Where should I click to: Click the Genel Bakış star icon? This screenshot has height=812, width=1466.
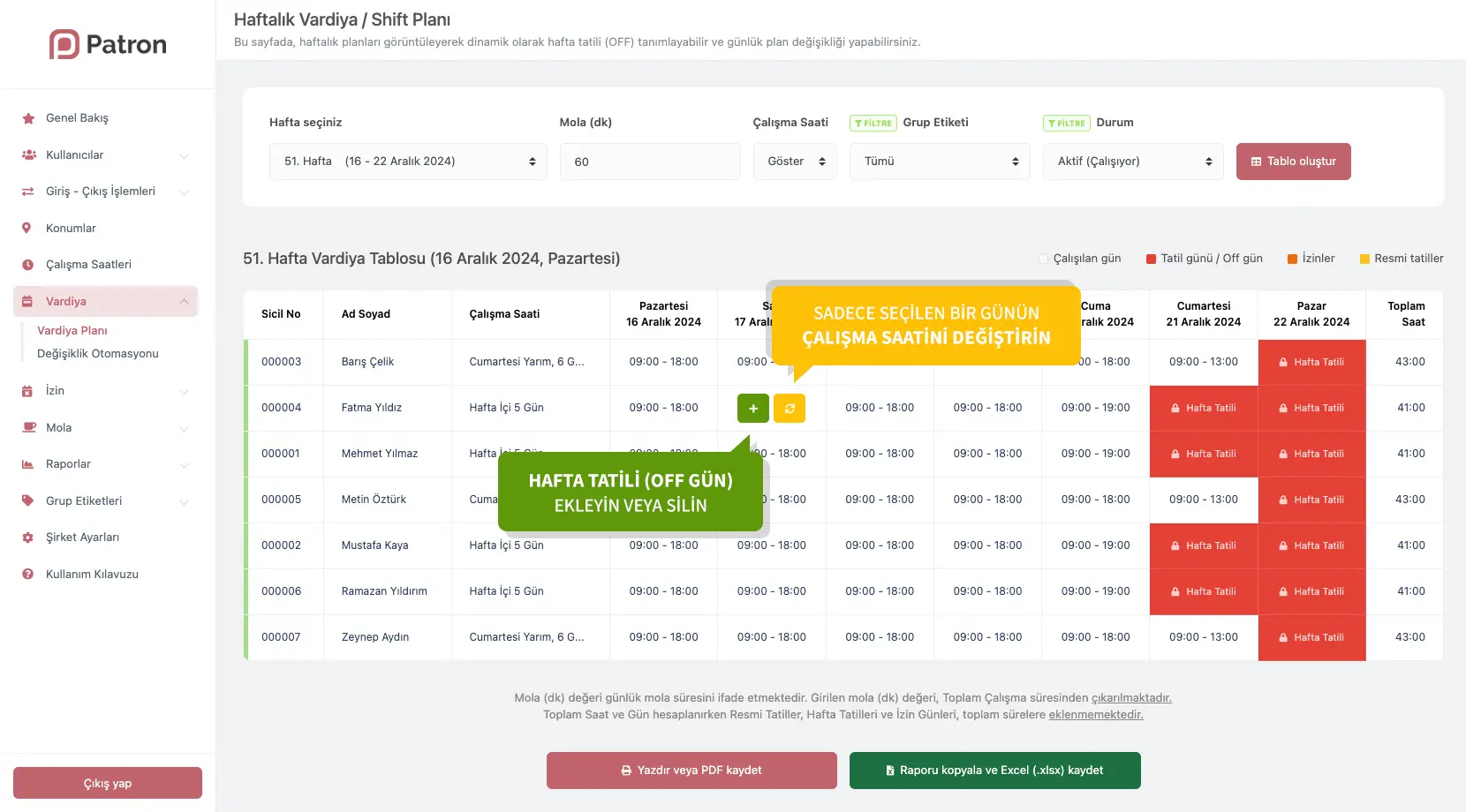[28, 118]
